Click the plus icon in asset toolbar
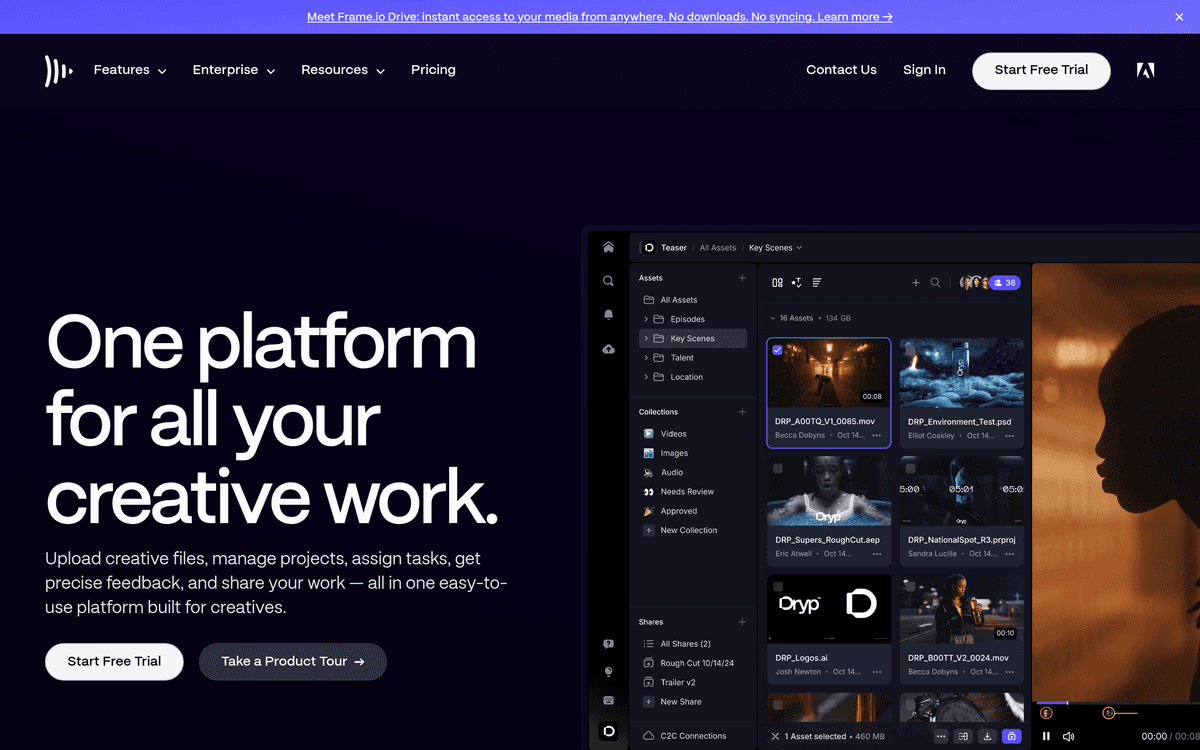 [915, 283]
